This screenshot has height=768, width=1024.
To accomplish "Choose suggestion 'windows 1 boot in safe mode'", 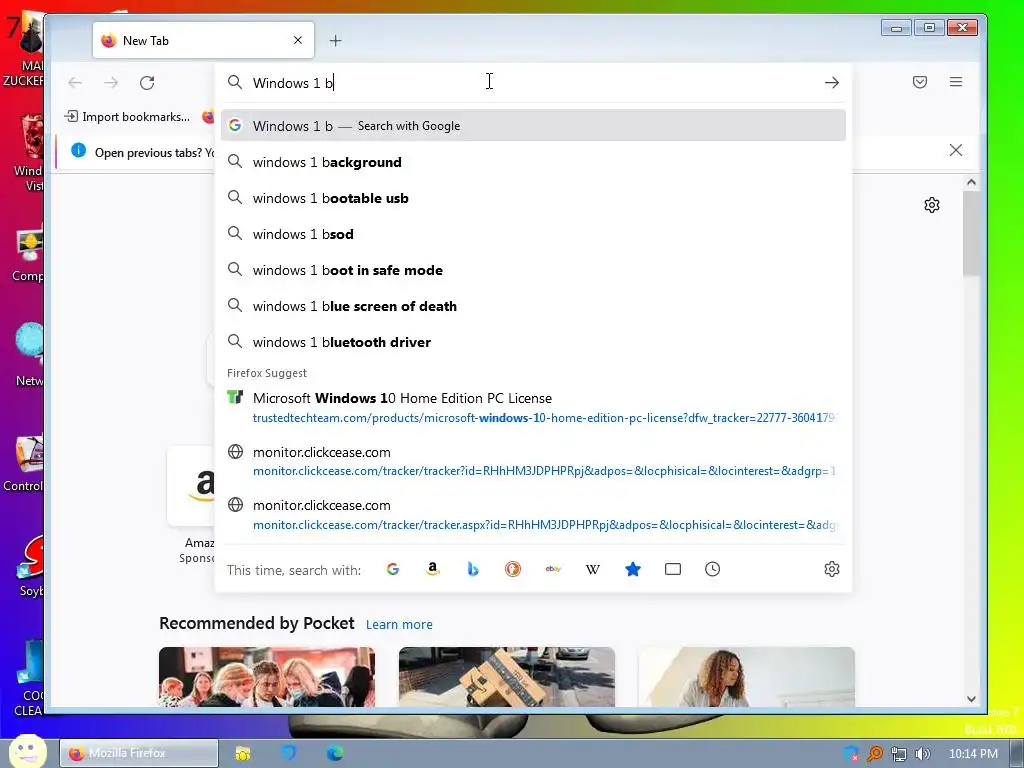I will 533,270.
